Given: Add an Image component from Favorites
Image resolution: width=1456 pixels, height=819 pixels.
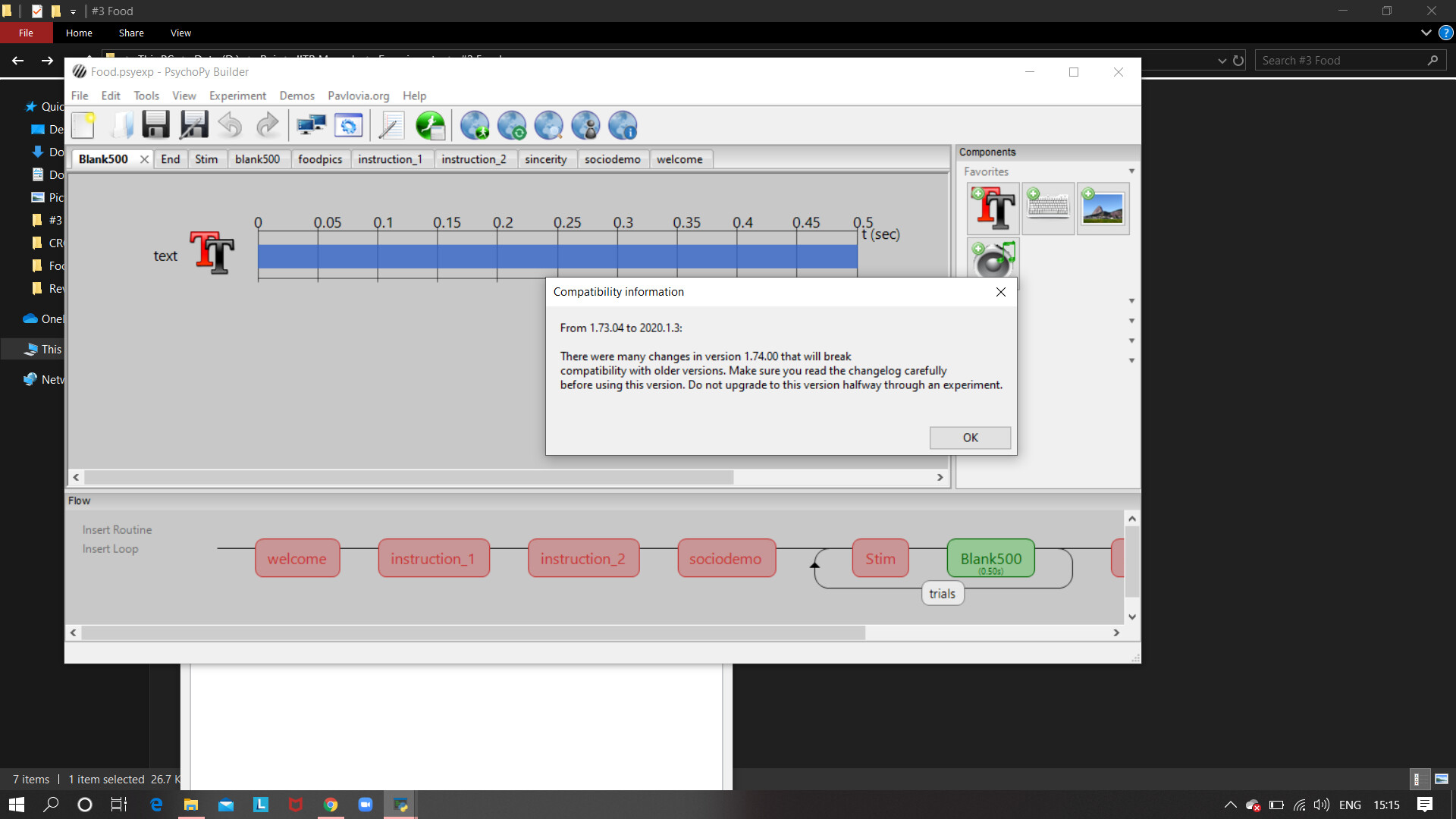Looking at the screenshot, I should [1103, 208].
